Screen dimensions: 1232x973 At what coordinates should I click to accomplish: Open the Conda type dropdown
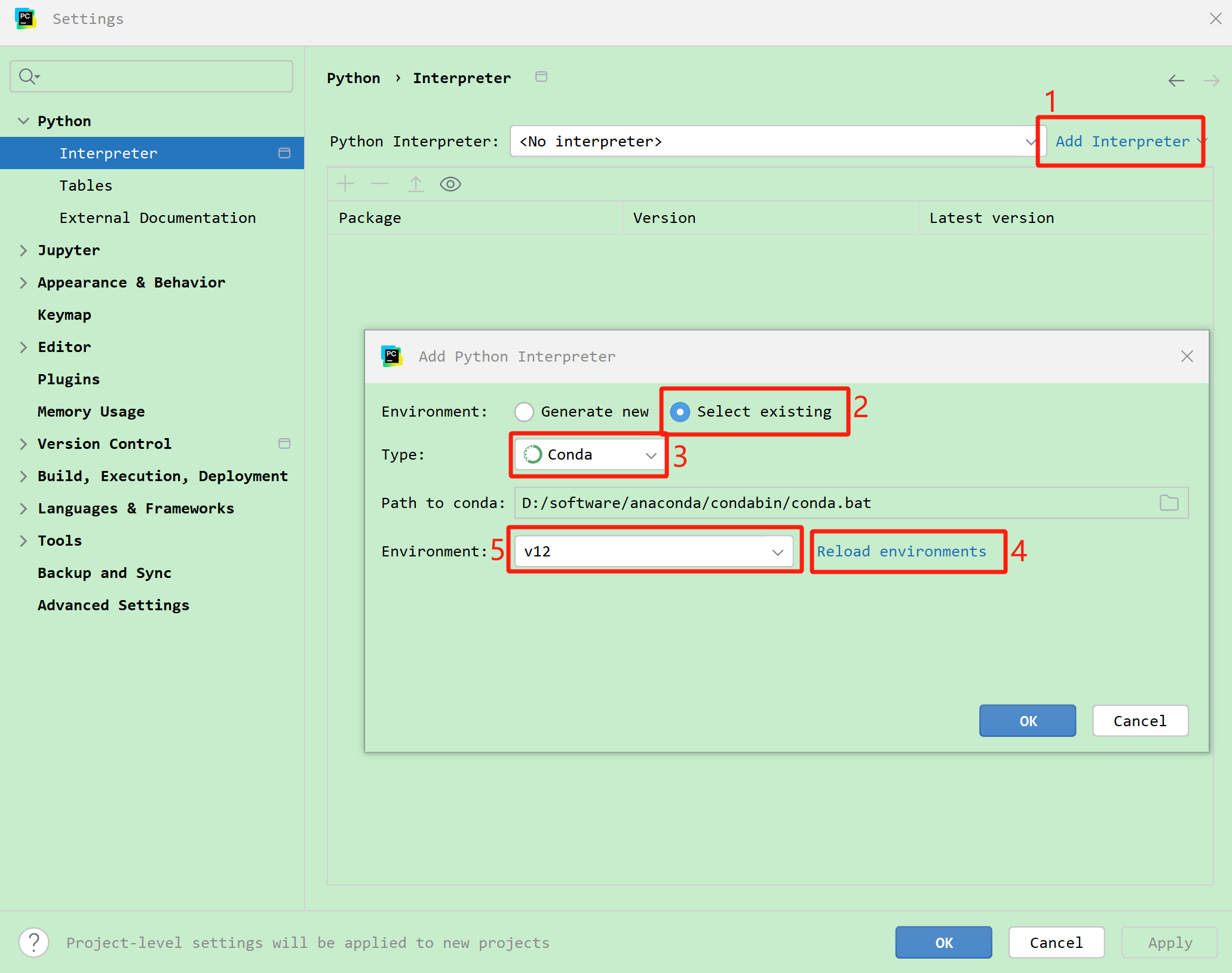[590, 455]
